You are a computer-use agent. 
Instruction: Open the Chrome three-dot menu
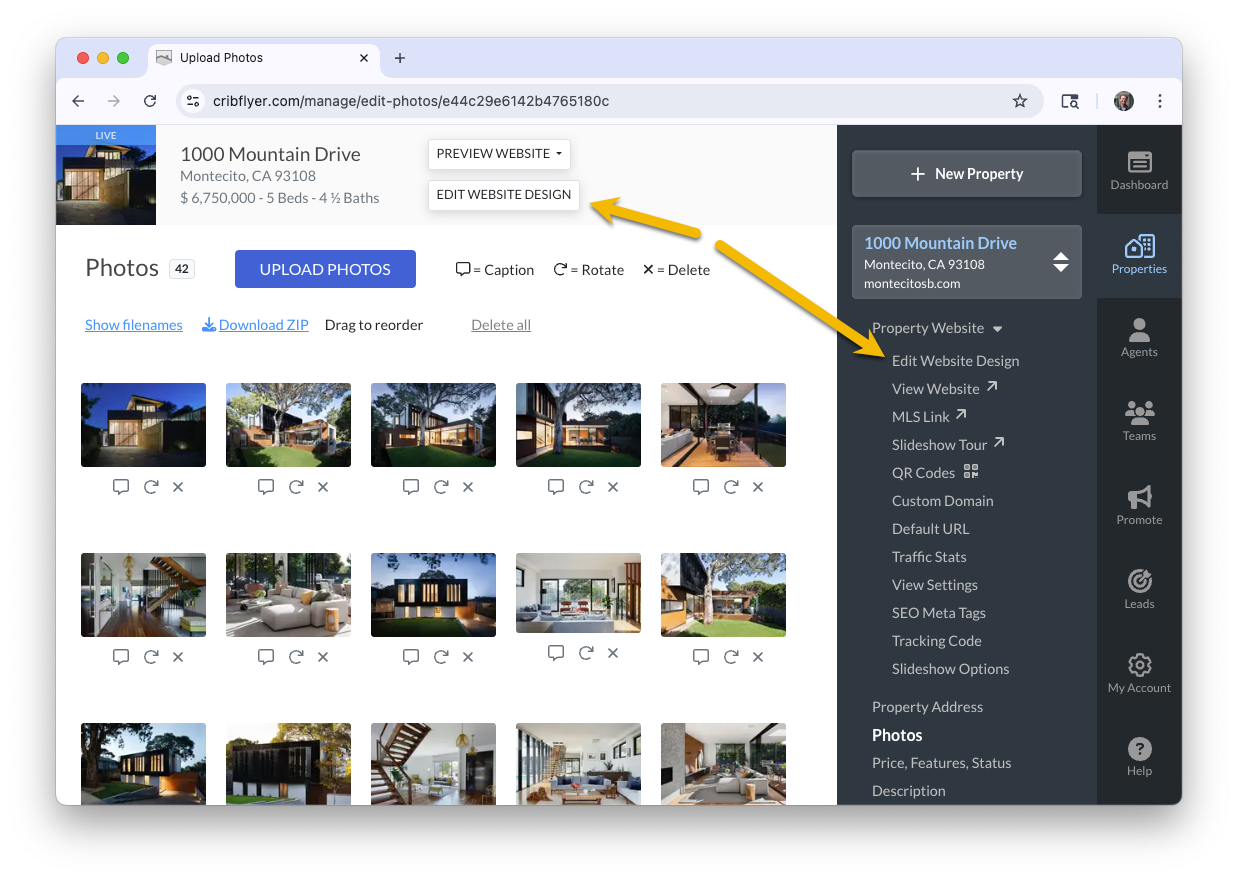(1160, 101)
